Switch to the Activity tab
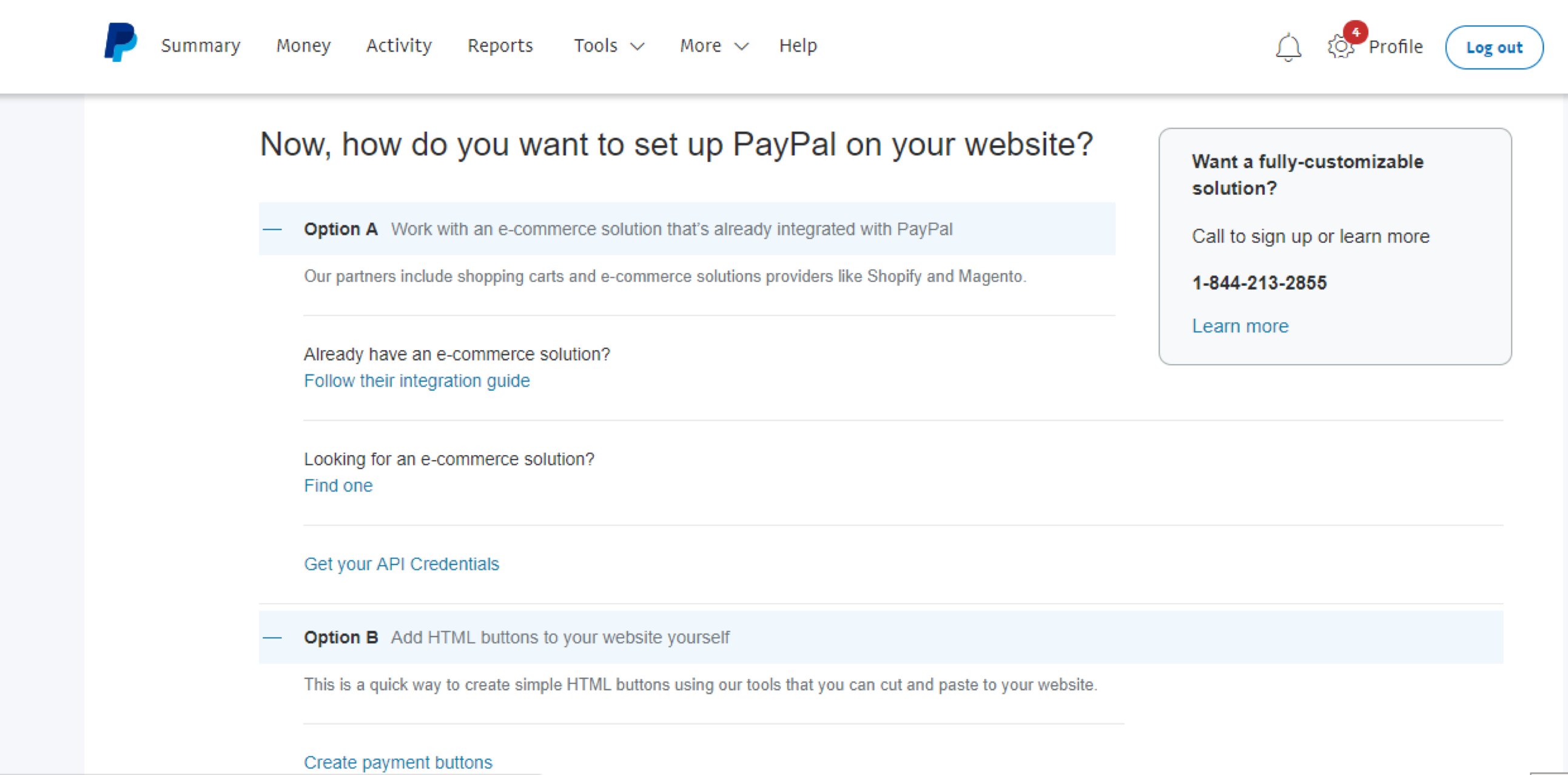 [399, 46]
